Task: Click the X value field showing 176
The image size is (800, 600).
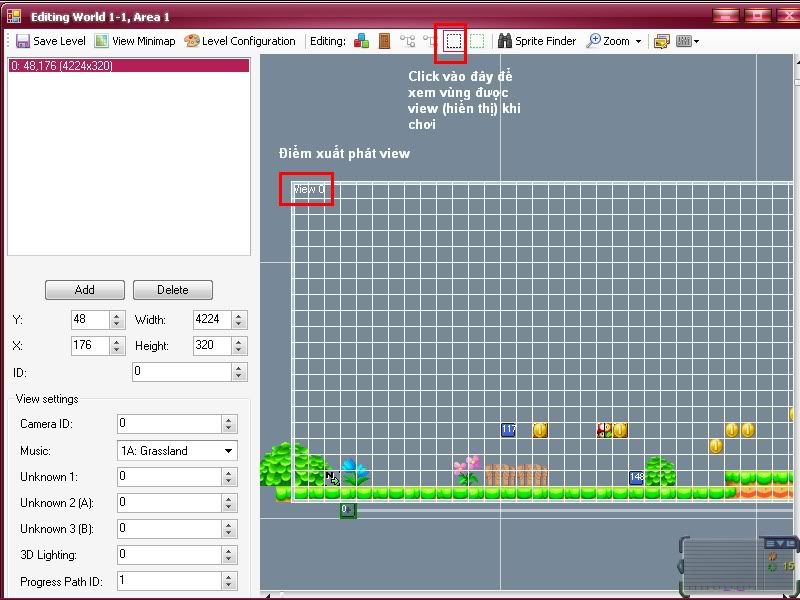Action: click(90, 345)
